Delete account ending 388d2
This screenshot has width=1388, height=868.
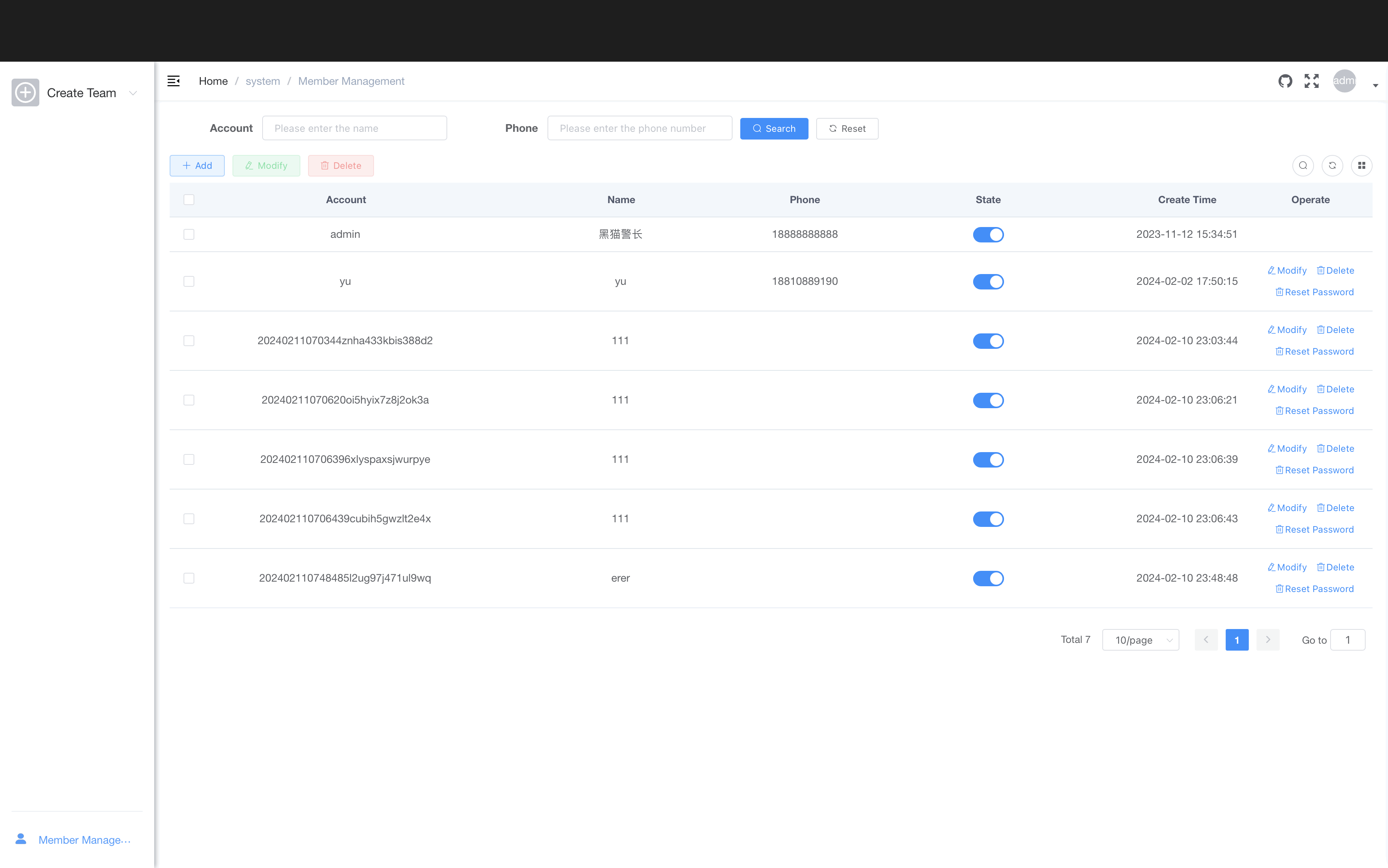coord(1335,330)
